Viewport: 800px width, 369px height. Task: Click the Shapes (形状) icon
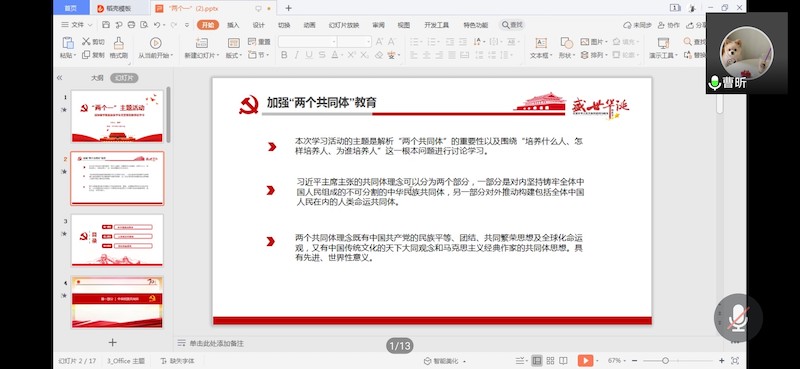pyautogui.click(x=566, y=43)
